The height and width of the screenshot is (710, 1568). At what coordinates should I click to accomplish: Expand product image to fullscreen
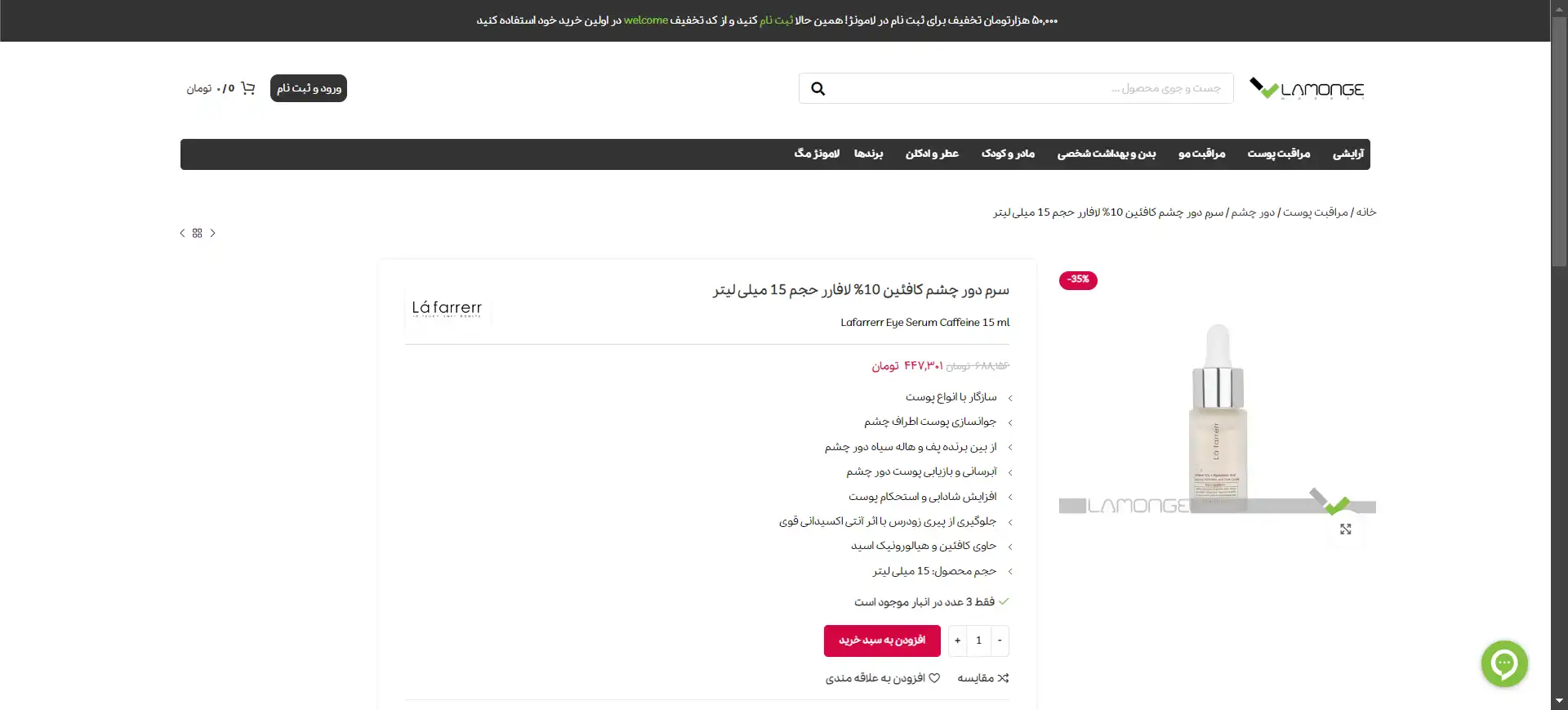pyautogui.click(x=1345, y=529)
